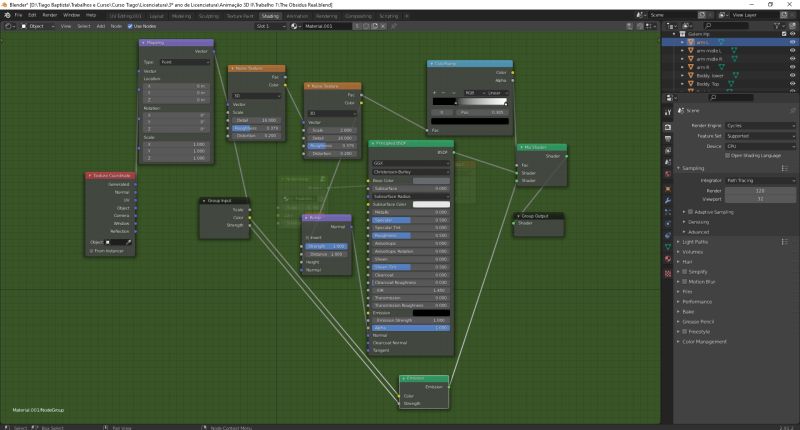The height and width of the screenshot is (430, 800).
Task: Switch to the Animation workspace tab
Action: [x=297, y=16]
